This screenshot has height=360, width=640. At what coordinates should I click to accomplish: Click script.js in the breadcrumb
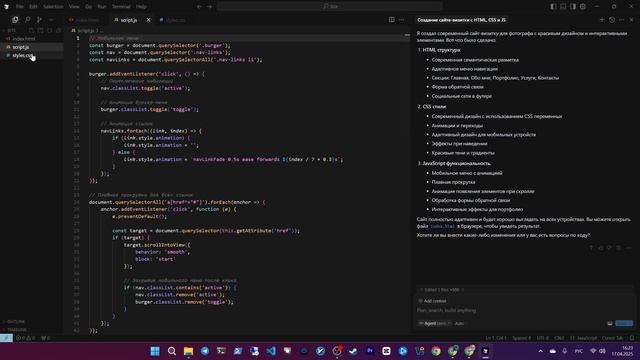[87, 30]
